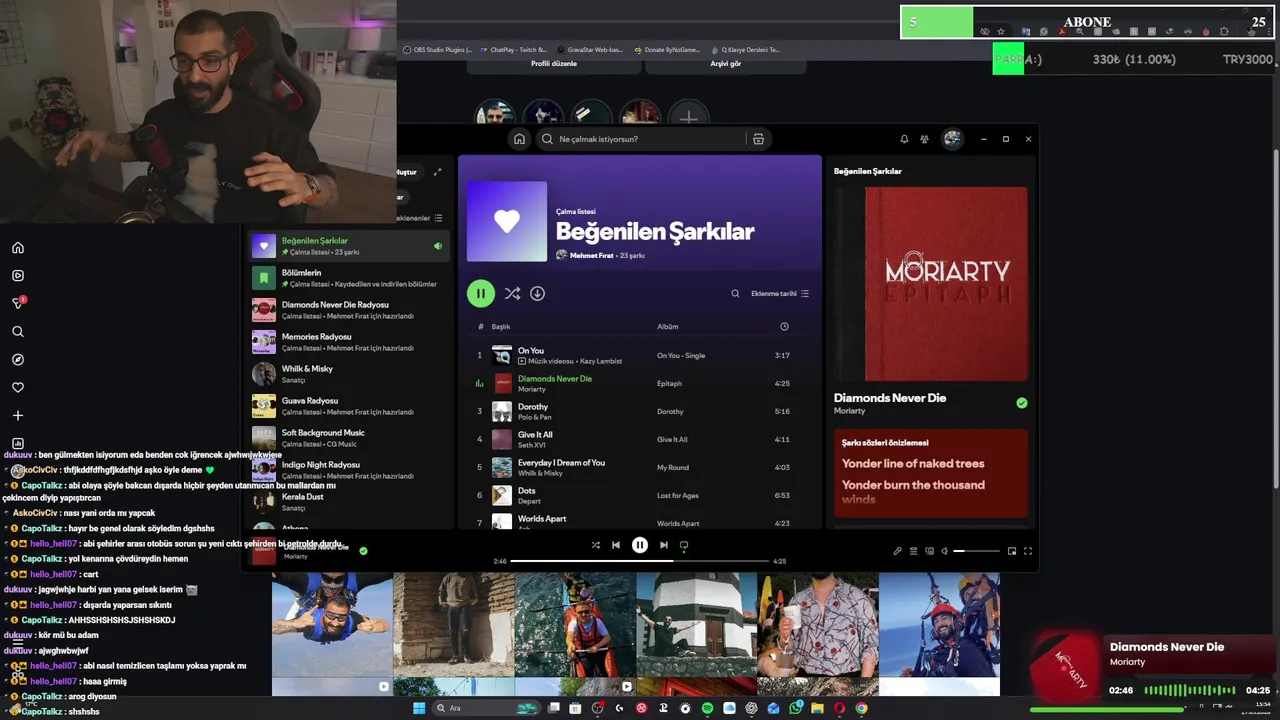Open Soft Background Music playlist
The image size is (1280, 720).
(x=348, y=438)
